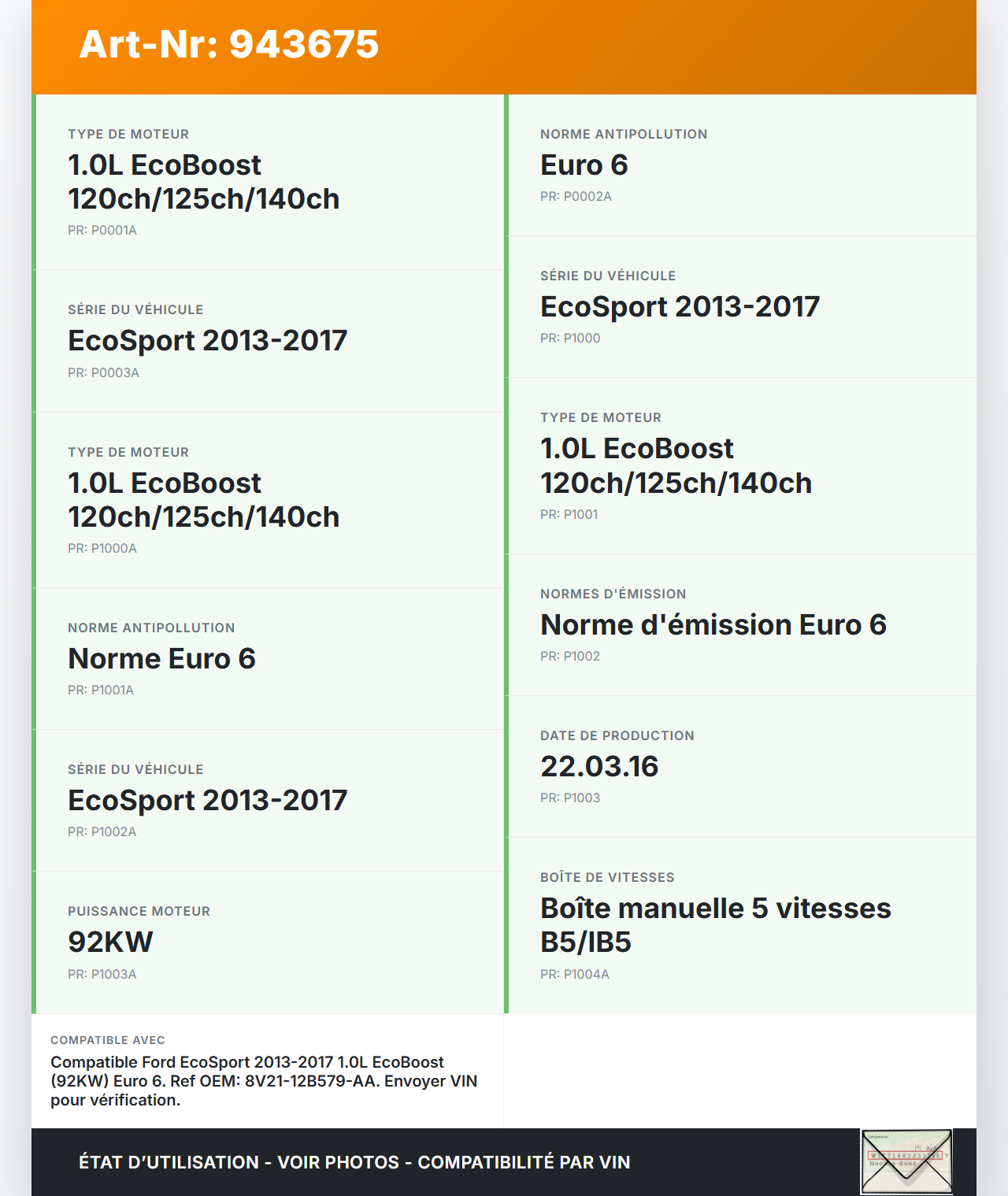Select the PR: P1000A code text
Viewport: 1008px width, 1196px height.
point(102,549)
